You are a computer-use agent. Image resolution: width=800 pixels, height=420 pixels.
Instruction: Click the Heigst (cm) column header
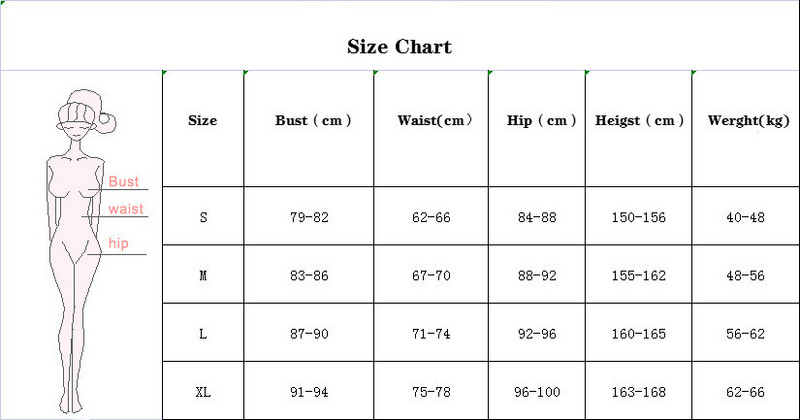(639, 121)
